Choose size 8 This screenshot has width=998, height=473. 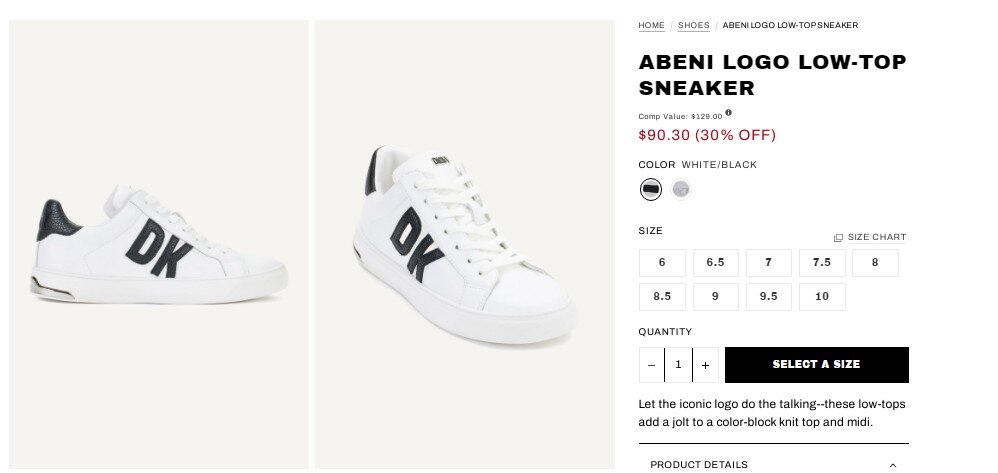click(875, 263)
